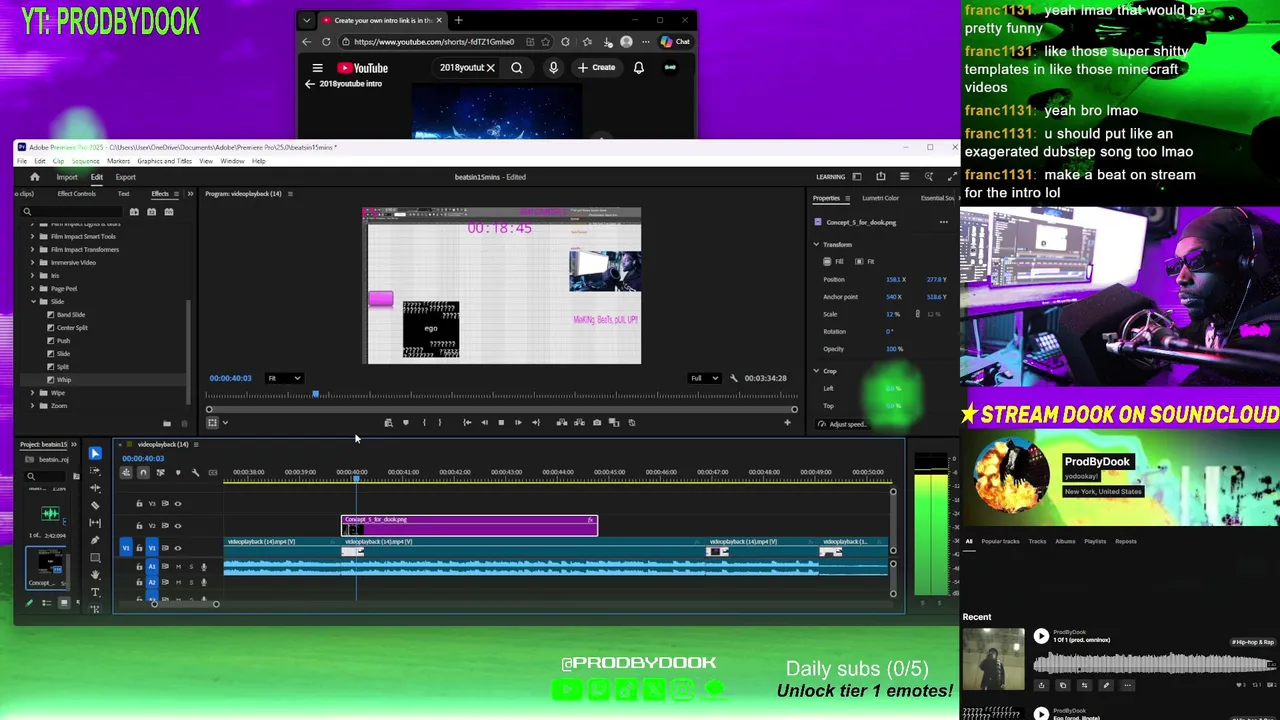1280x720 pixels.
Task: Toggle V3 track output eye
Action: 178,503
